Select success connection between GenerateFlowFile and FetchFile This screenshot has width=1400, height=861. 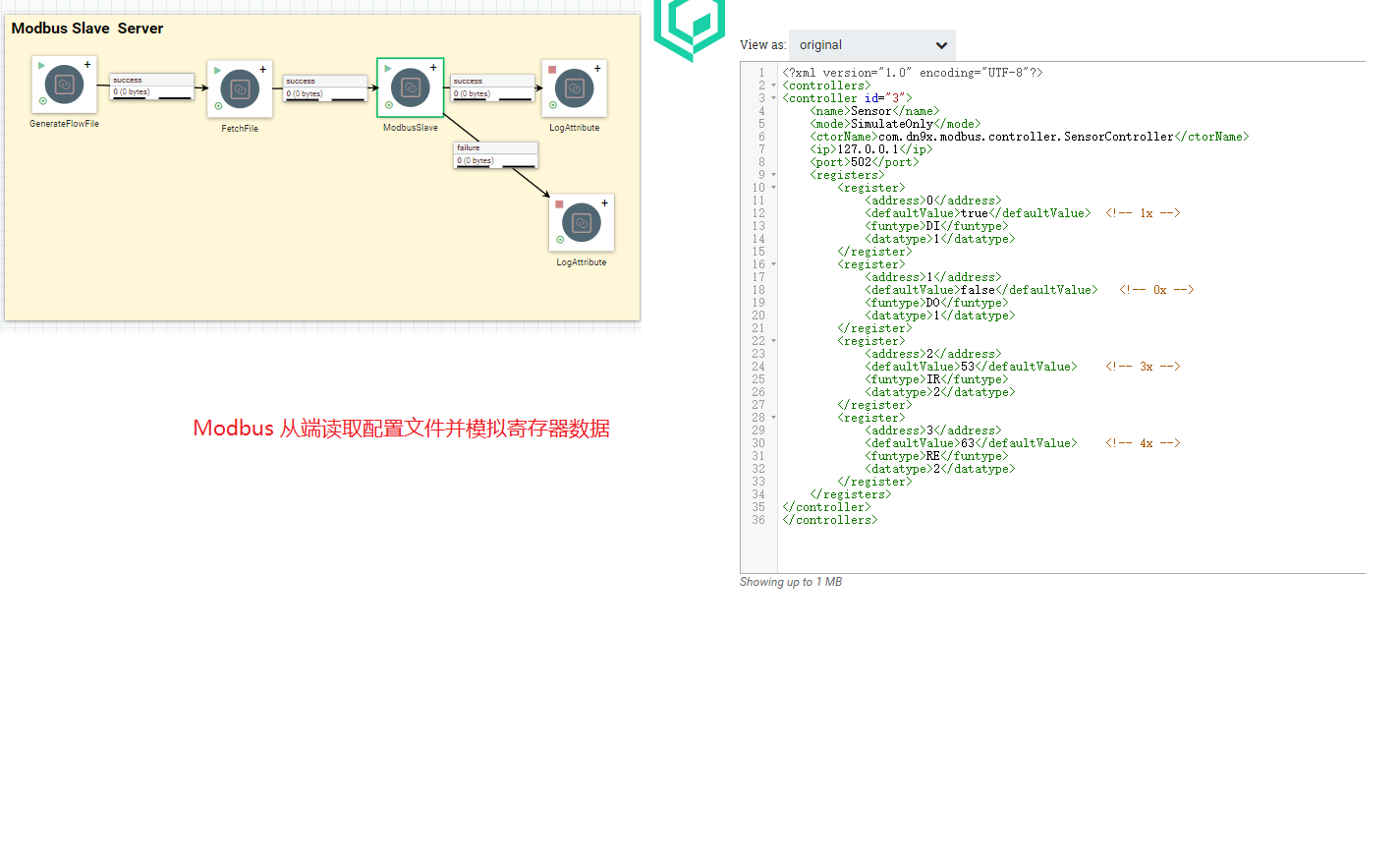click(x=151, y=86)
